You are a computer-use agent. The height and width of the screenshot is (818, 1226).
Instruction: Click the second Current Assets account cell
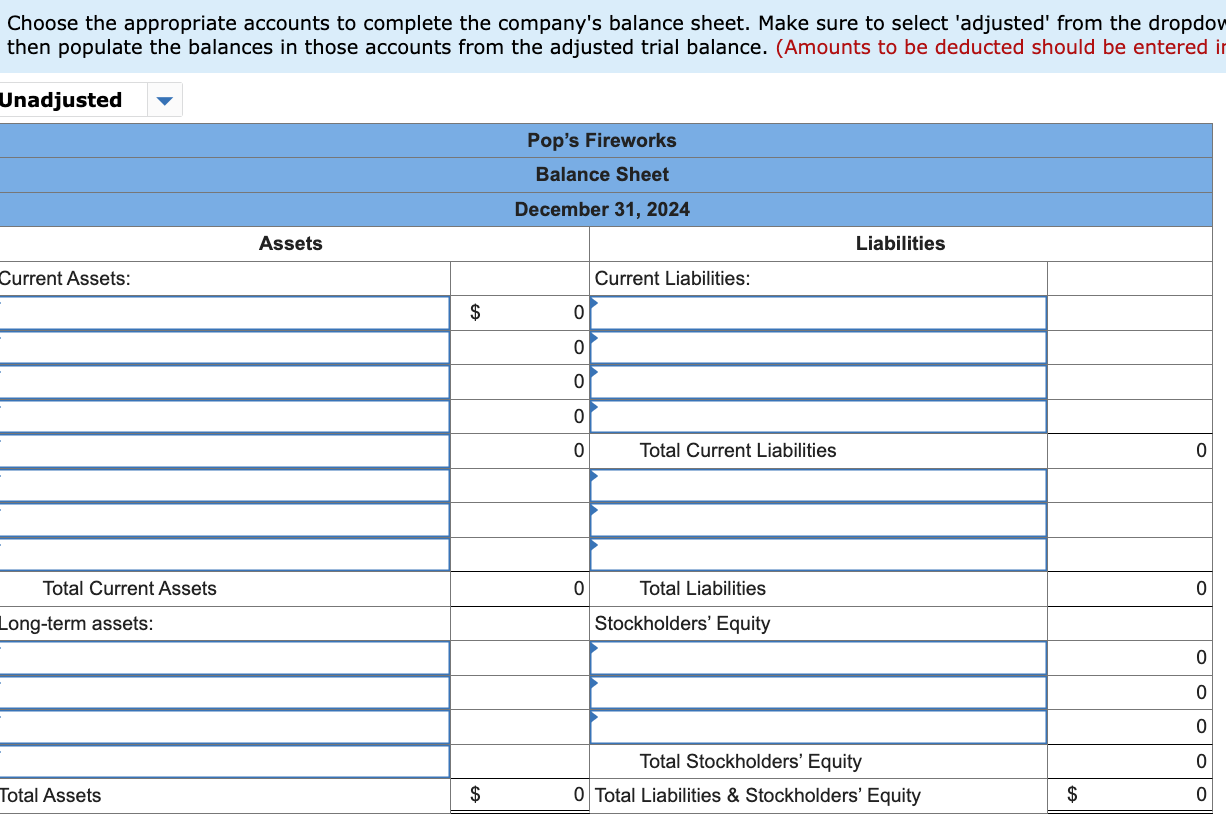point(225,347)
